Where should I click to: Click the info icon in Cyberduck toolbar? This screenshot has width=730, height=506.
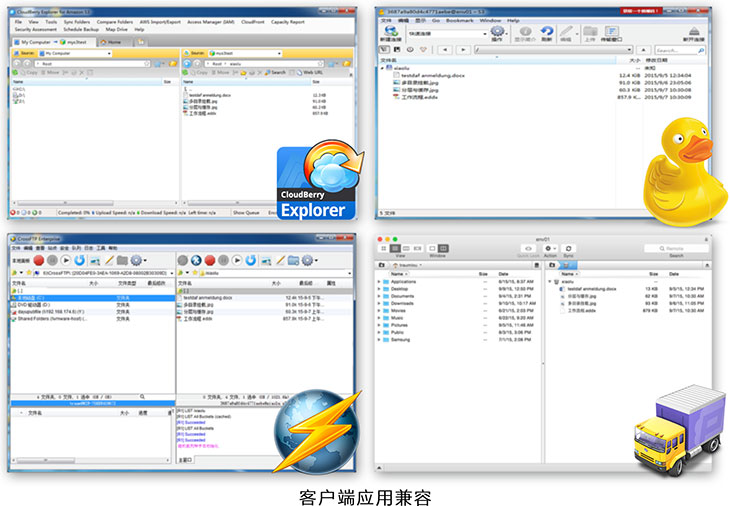pyautogui.click(x=526, y=32)
